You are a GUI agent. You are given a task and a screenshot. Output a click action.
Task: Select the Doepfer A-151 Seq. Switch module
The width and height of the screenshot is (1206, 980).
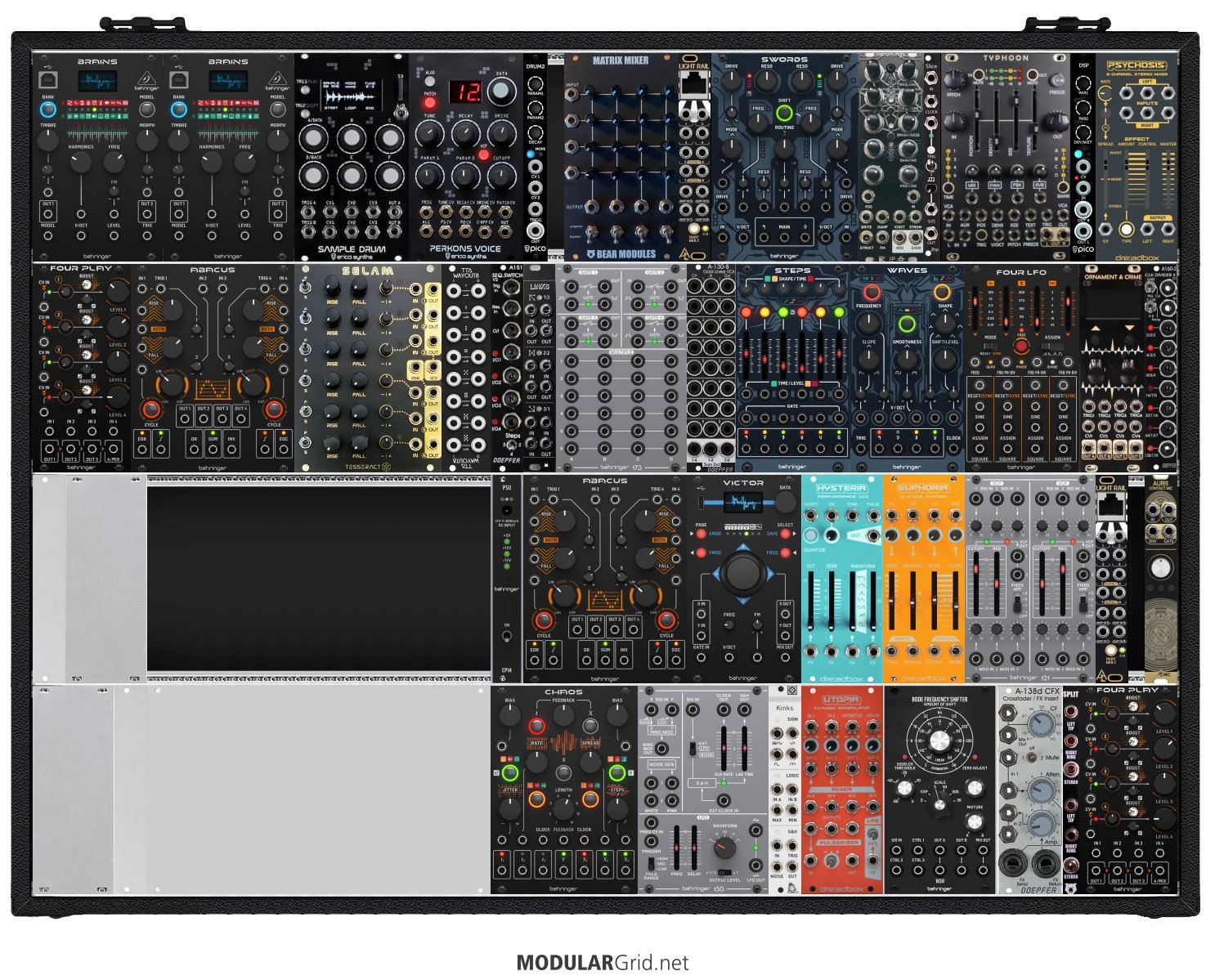tap(507, 368)
